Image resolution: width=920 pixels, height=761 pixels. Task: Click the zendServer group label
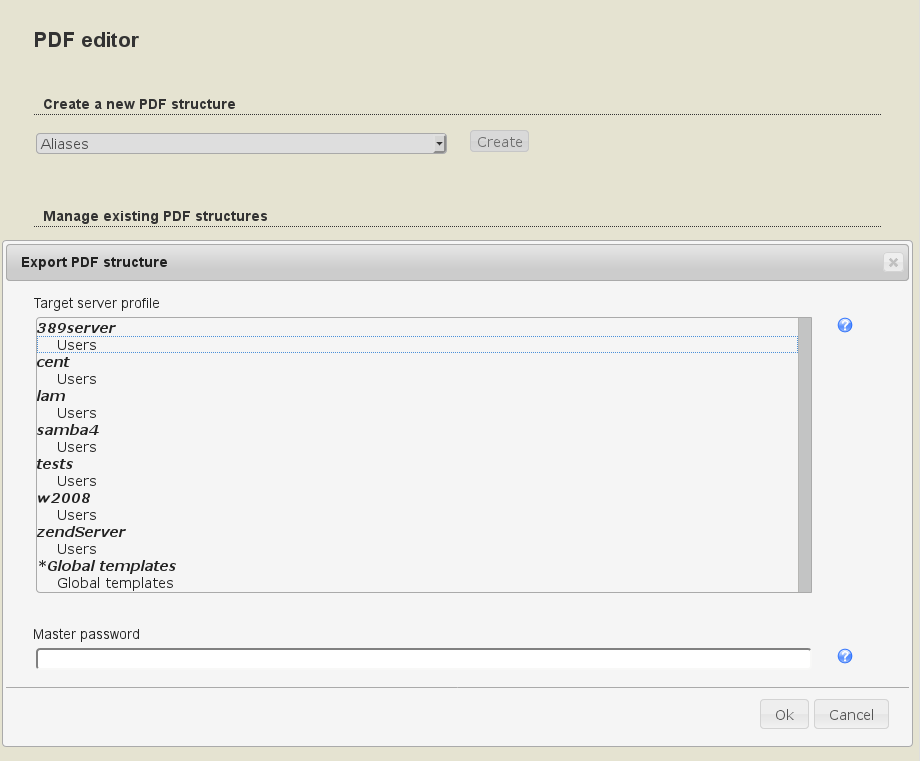(81, 532)
